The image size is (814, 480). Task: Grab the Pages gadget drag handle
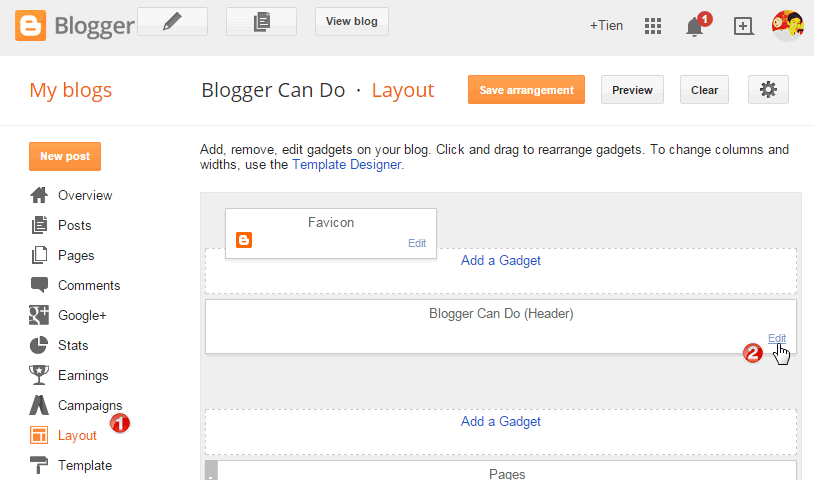click(211, 471)
